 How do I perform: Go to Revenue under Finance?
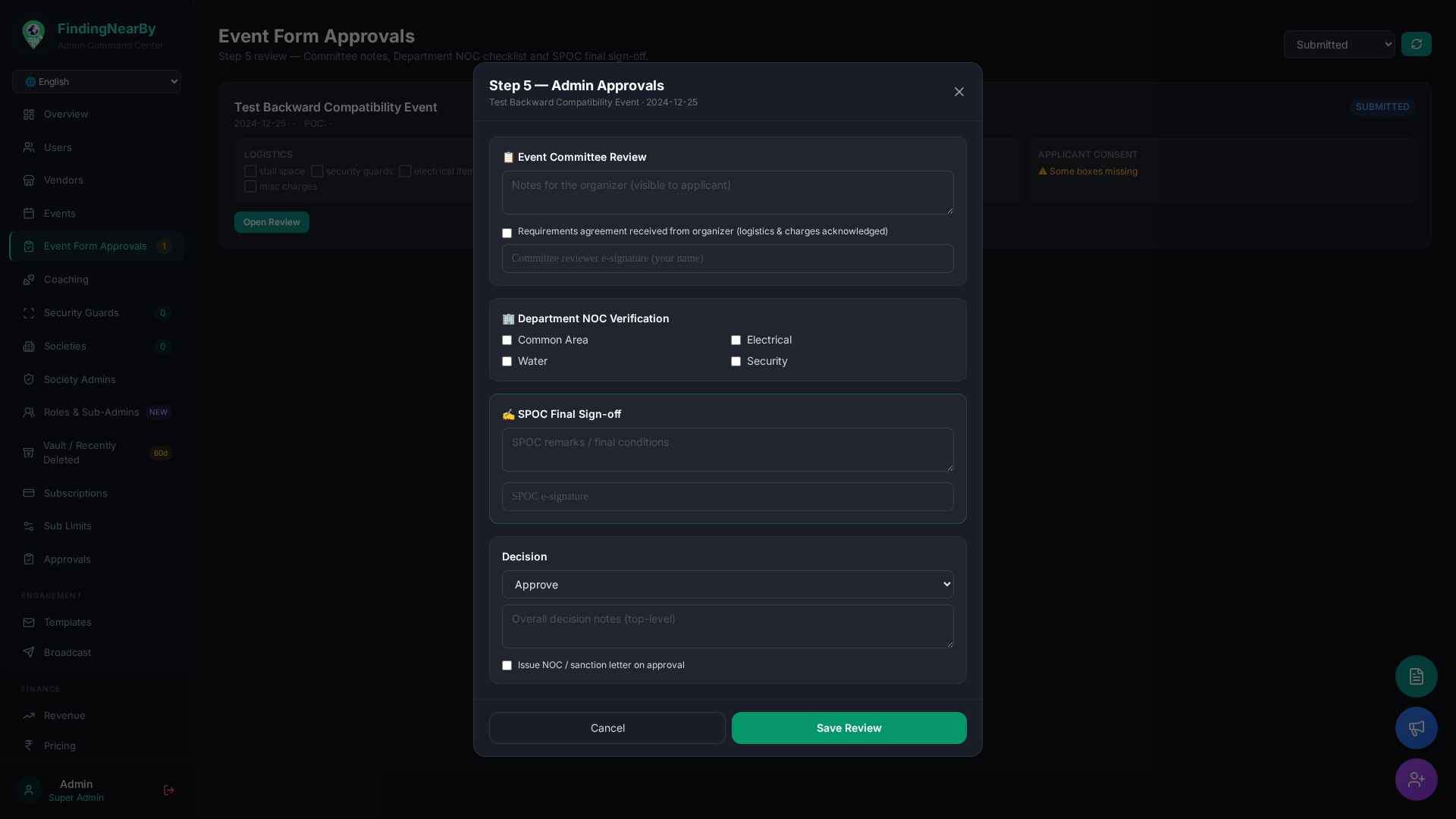pyautogui.click(x=64, y=715)
